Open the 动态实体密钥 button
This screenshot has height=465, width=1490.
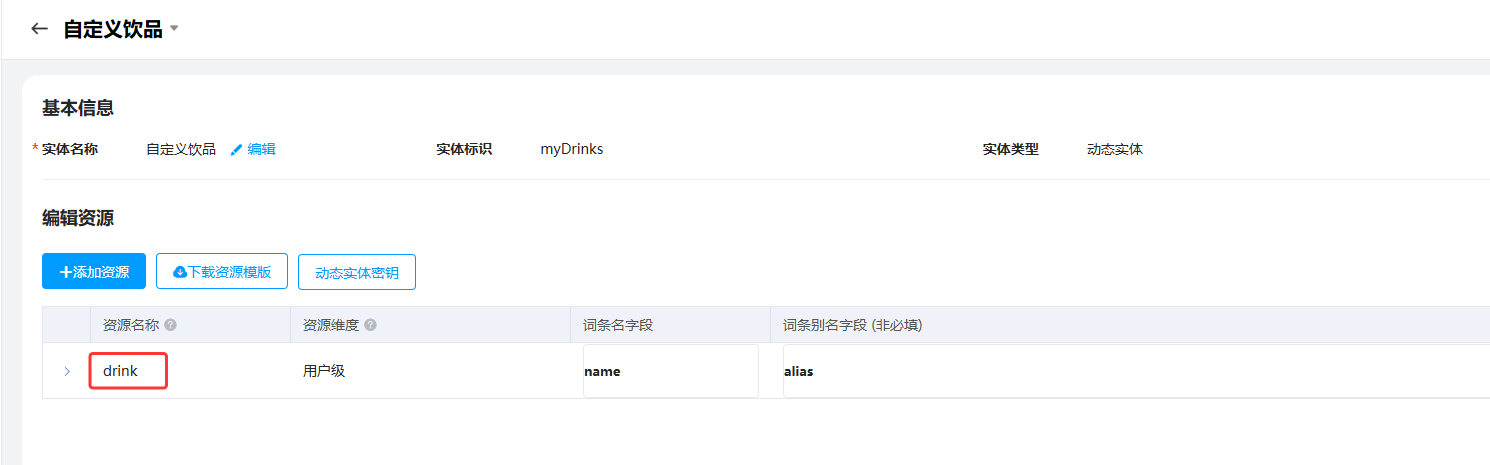click(357, 272)
